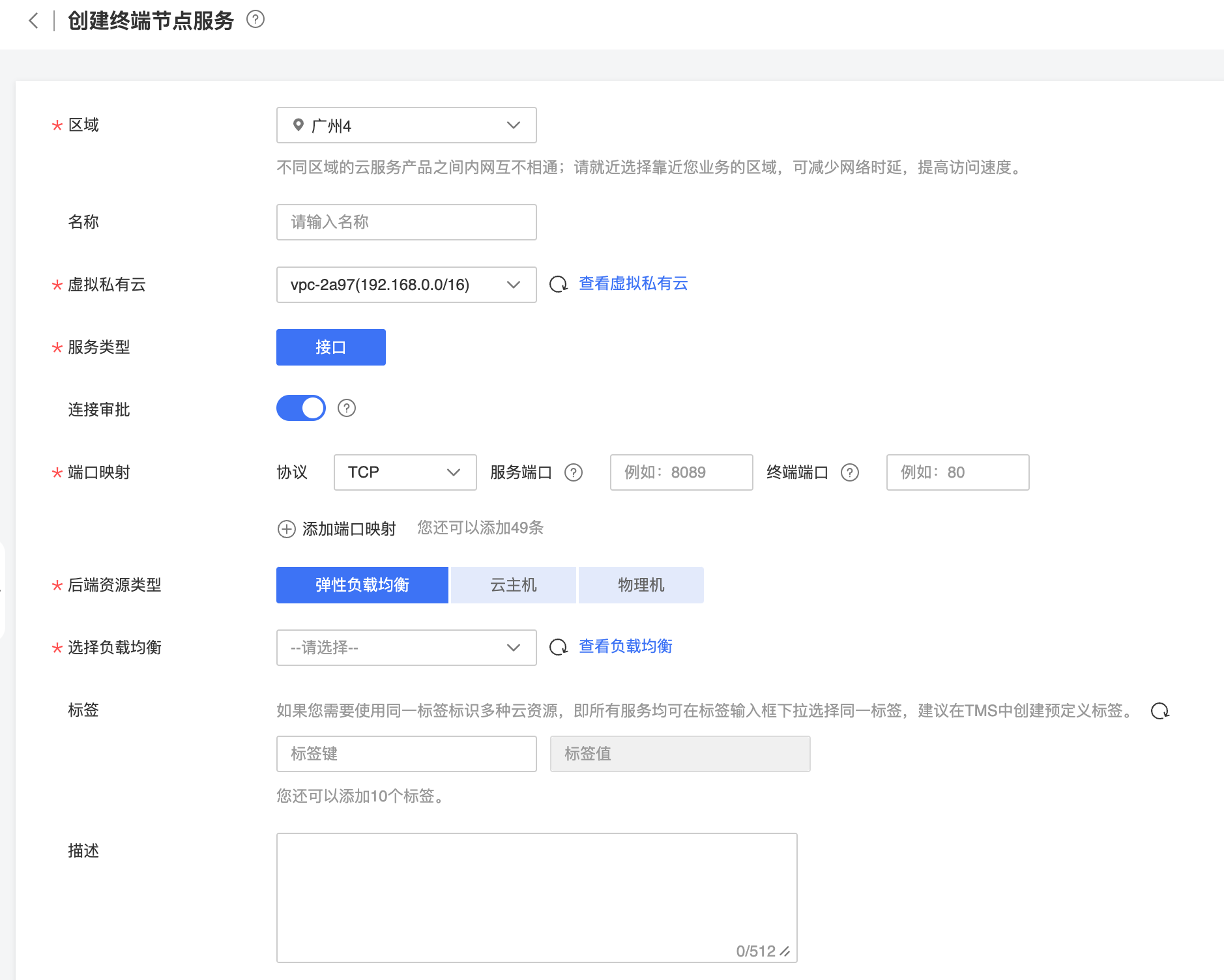Image resolution: width=1224 pixels, height=980 pixels.
Task: Open the 区域 dropdown showing 广州4
Action: [x=406, y=125]
